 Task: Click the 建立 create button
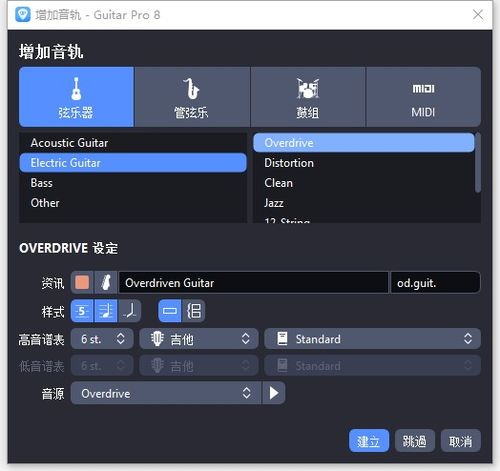(x=369, y=441)
